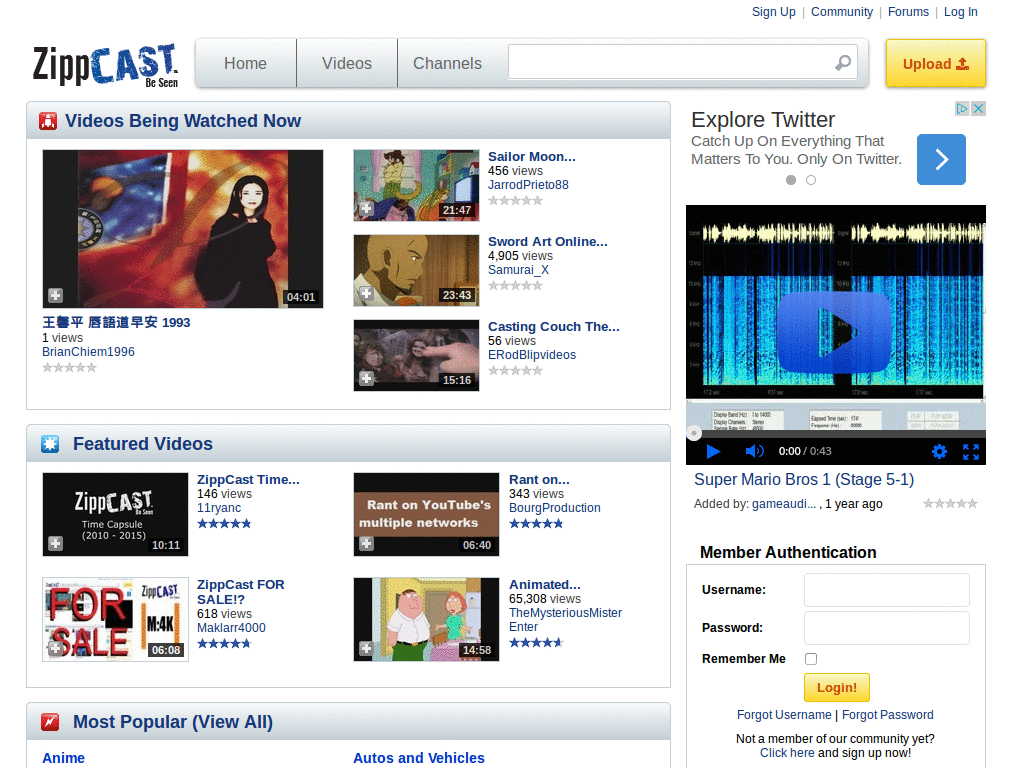Image resolution: width=1024 pixels, height=768 pixels.
Task: Open the Anime category link
Action: click(x=63, y=758)
